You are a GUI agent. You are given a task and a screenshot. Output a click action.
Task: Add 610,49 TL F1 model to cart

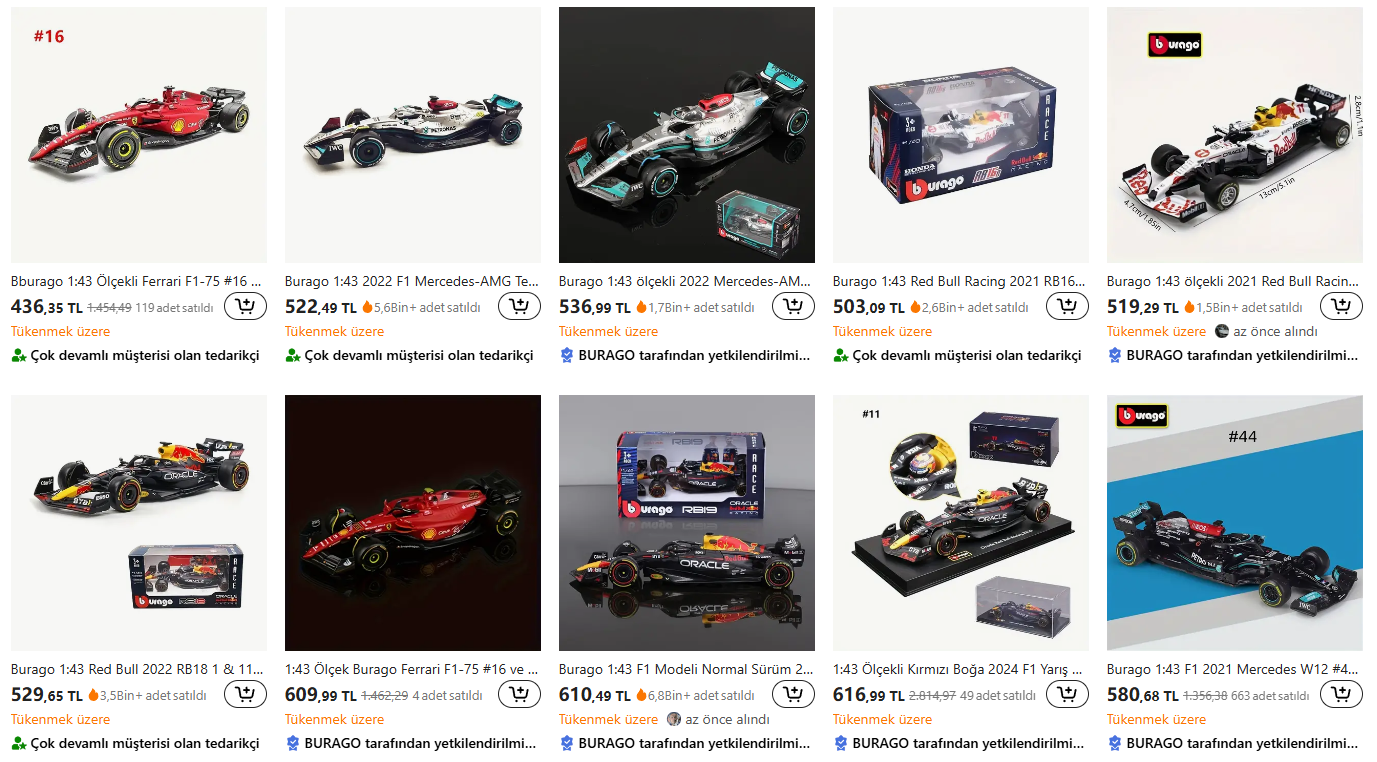[x=793, y=694]
